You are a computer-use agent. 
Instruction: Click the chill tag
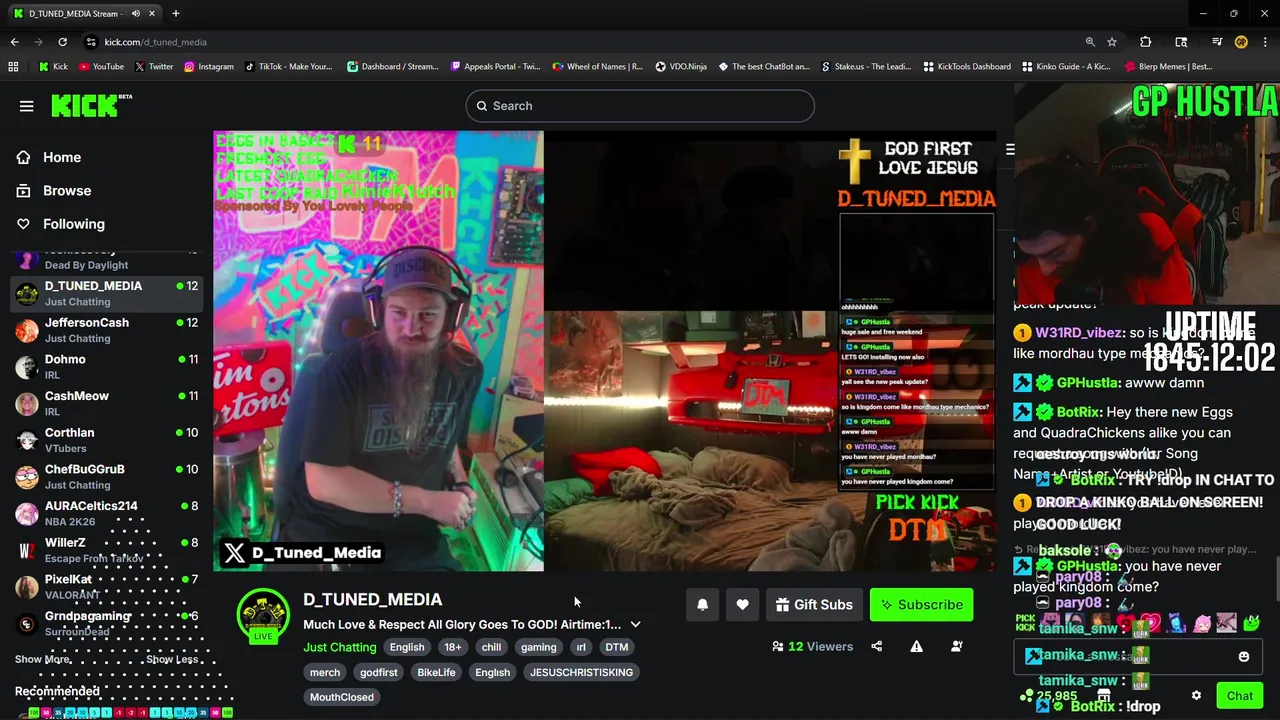(491, 647)
